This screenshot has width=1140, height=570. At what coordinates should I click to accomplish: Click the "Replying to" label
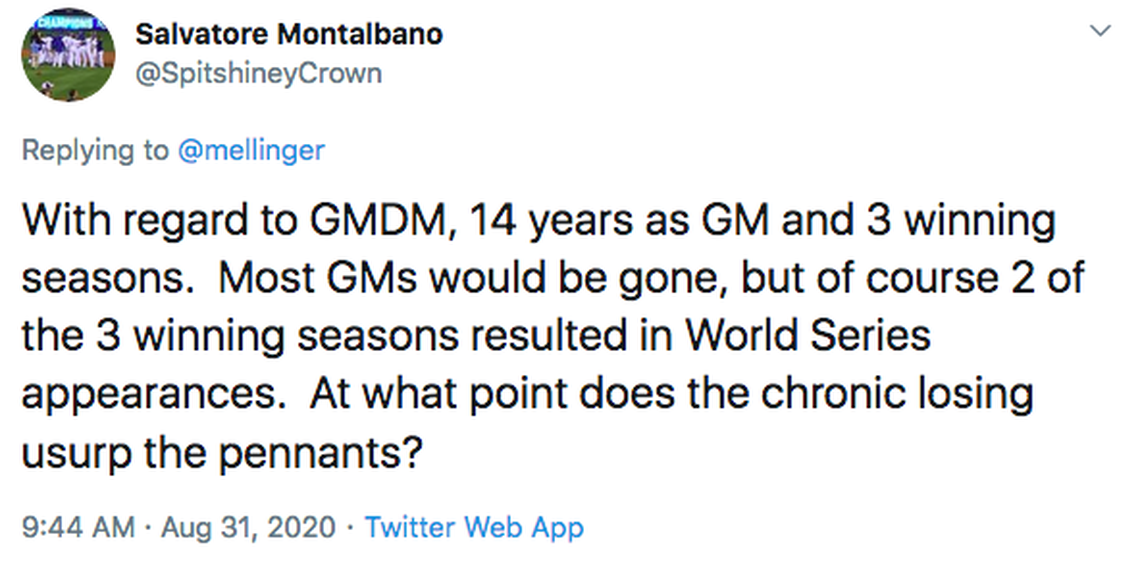pyautogui.click(x=95, y=150)
